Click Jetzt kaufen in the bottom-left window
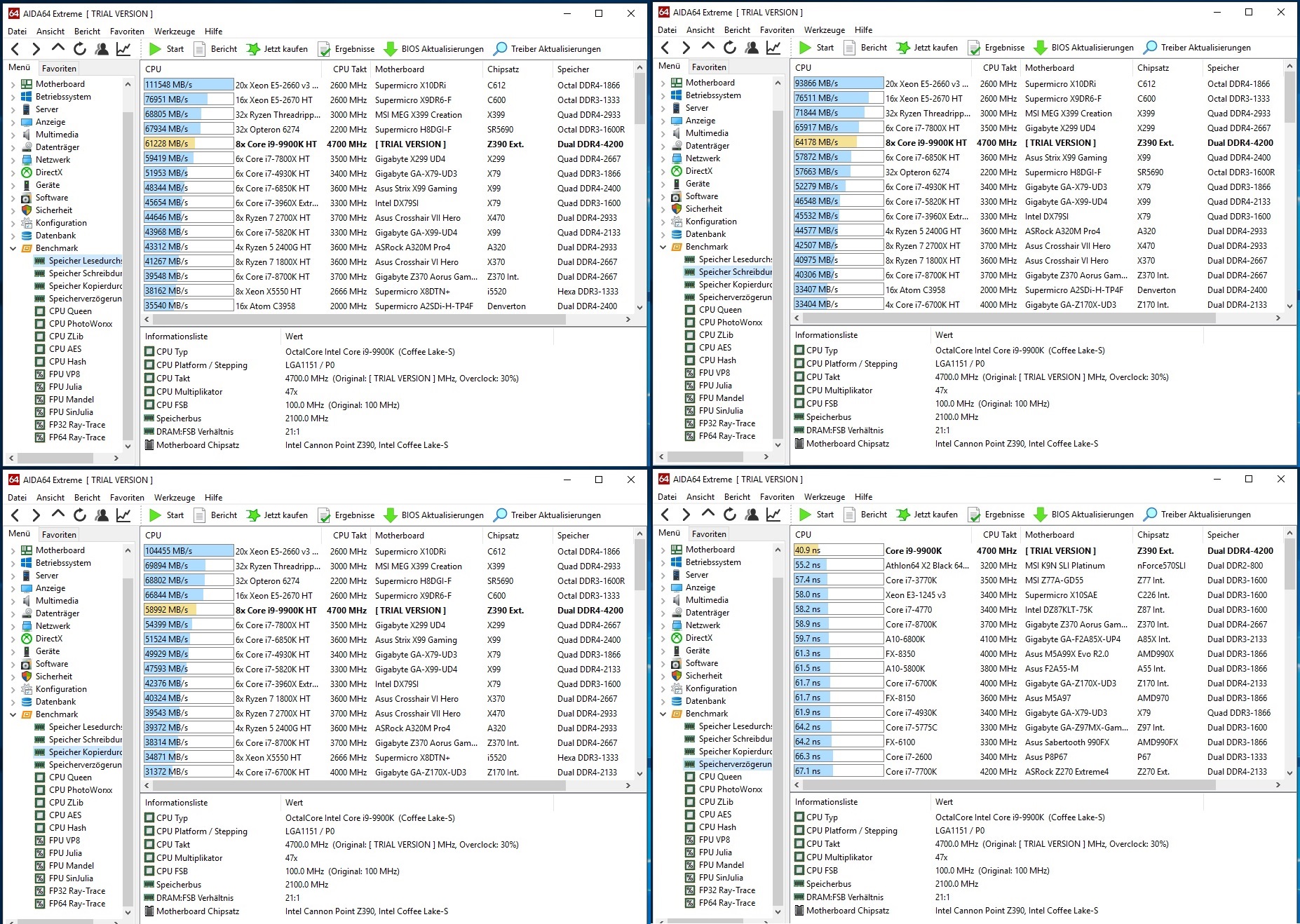1300x924 pixels. (x=277, y=515)
